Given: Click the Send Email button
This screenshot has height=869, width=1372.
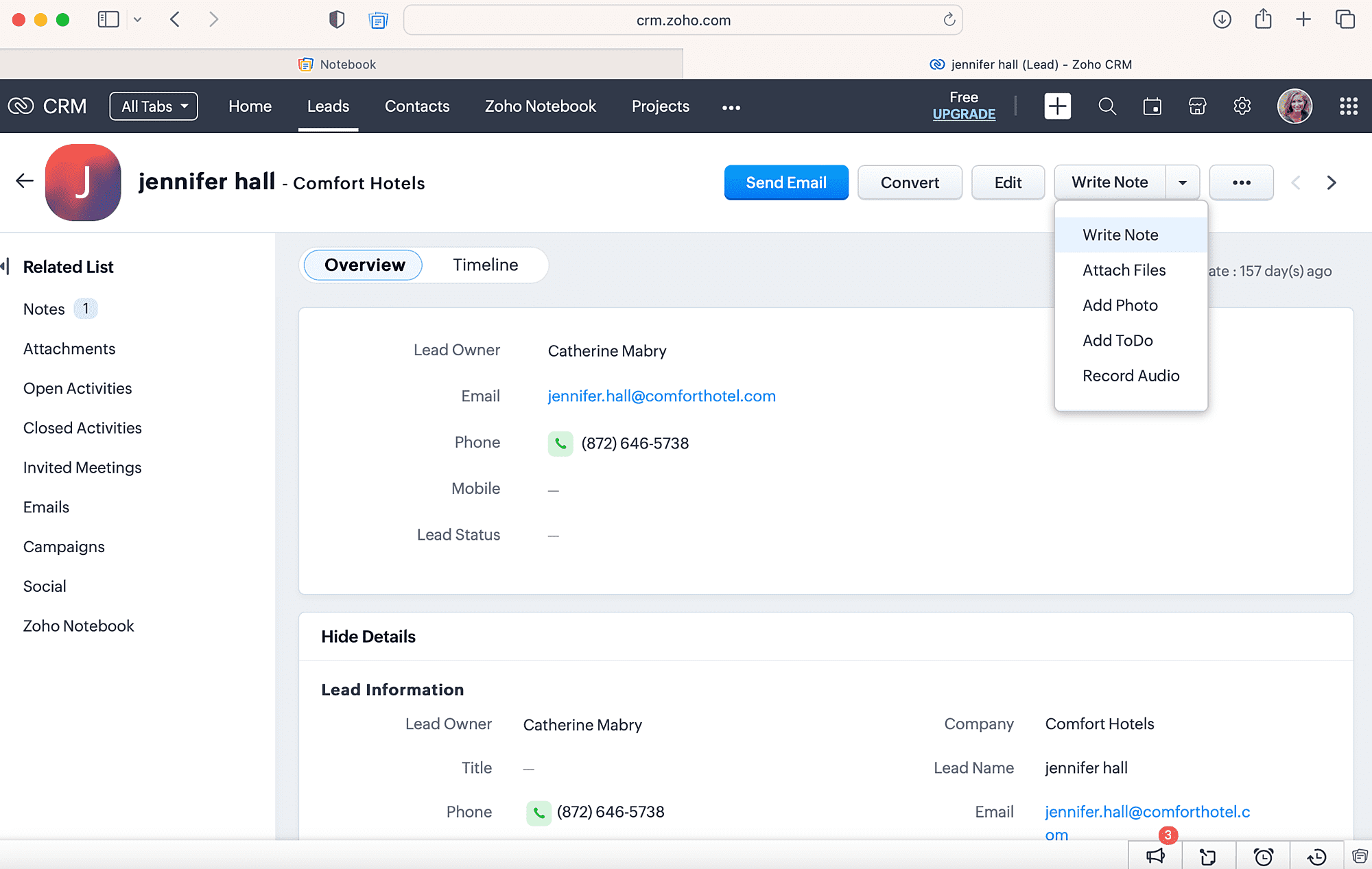Looking at the screenshot, I should click(x=785, y=182).
